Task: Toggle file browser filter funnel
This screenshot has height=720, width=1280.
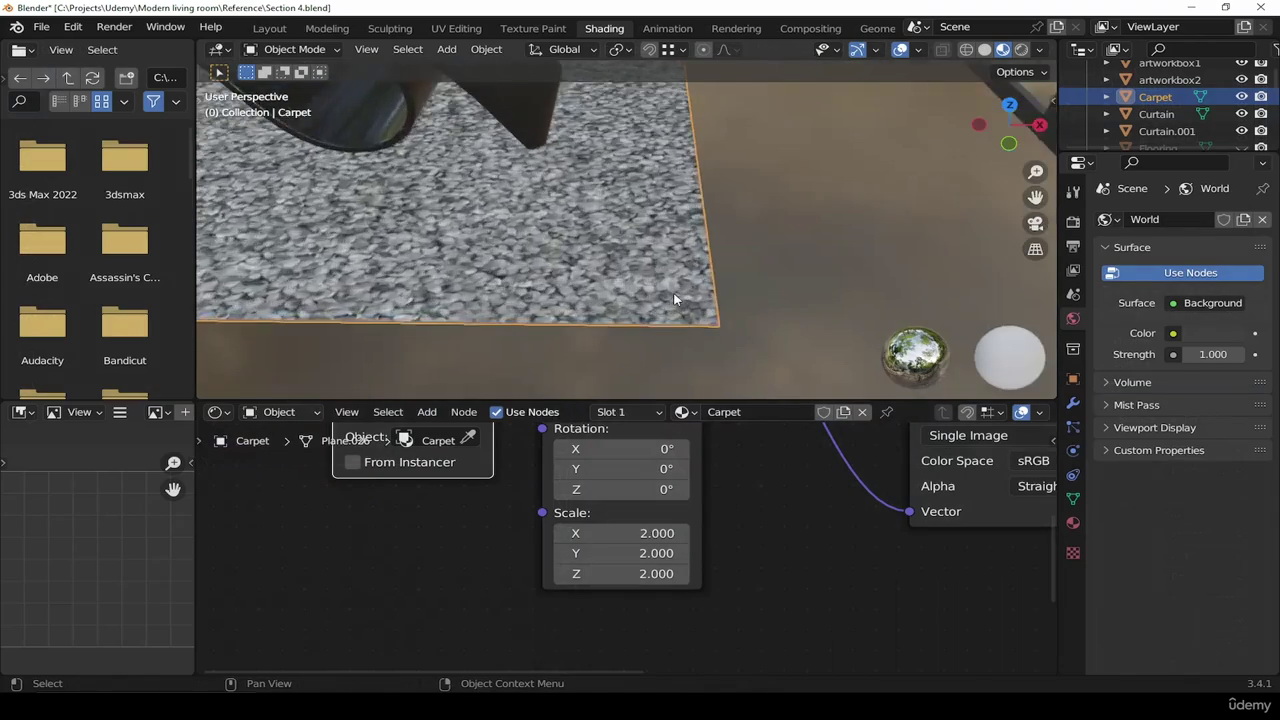Action: 153,101
